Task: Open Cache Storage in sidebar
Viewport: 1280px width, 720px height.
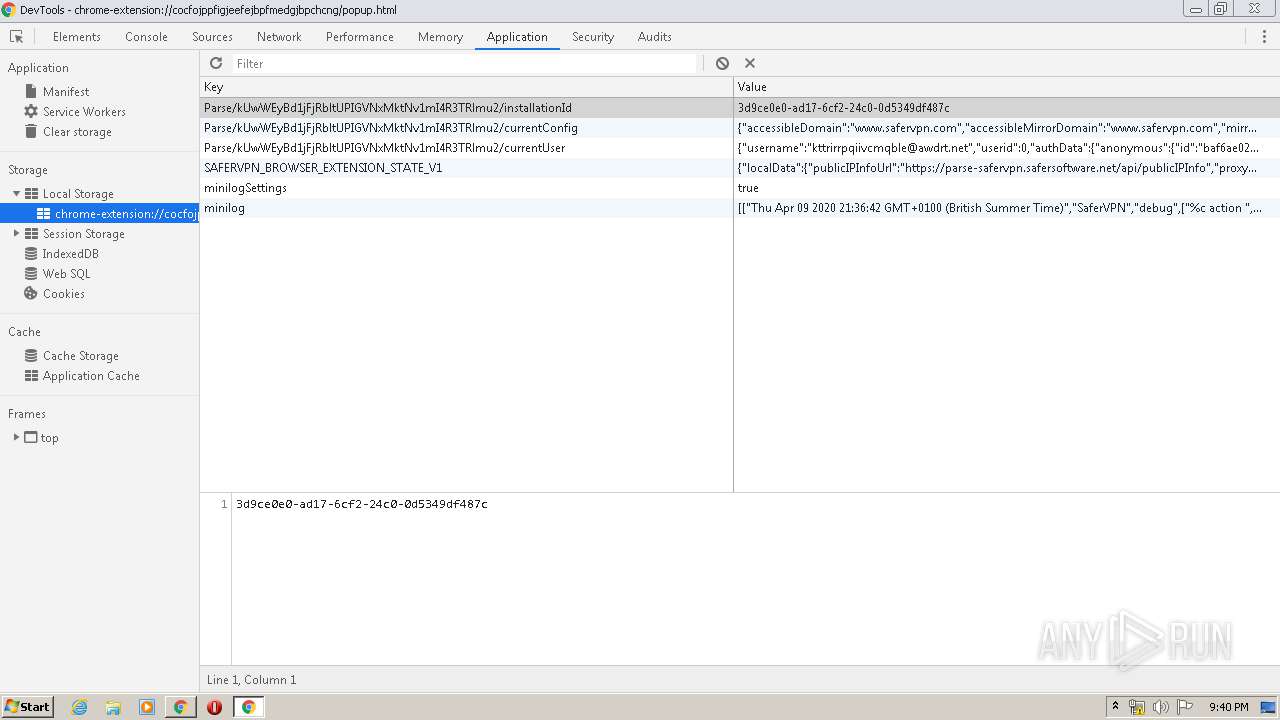Action: [80, 355]
